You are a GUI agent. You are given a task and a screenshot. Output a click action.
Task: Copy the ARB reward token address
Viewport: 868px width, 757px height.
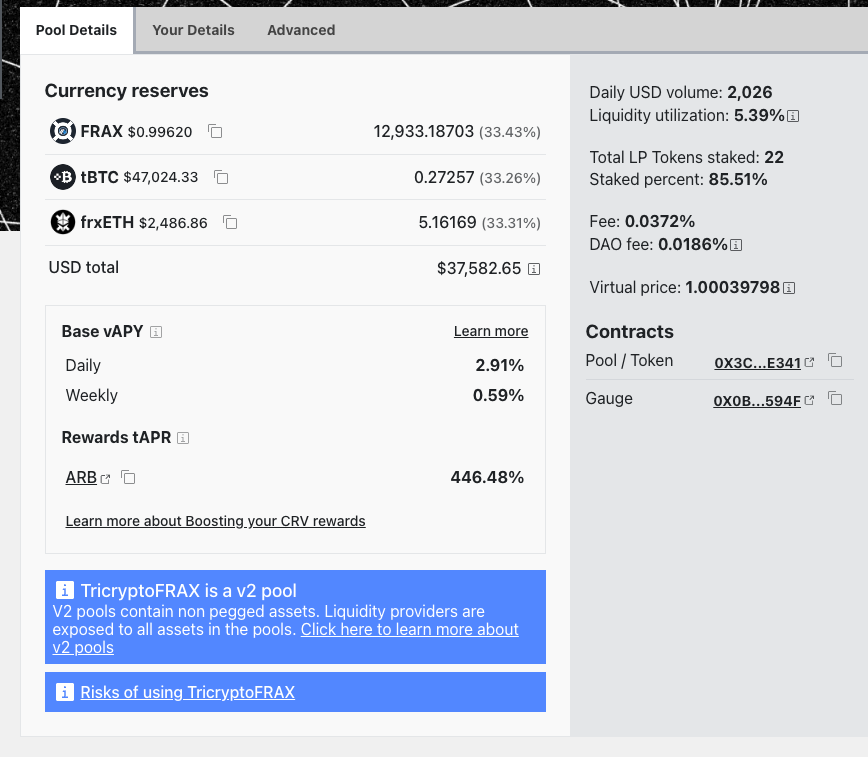click(x=128, y=477)
